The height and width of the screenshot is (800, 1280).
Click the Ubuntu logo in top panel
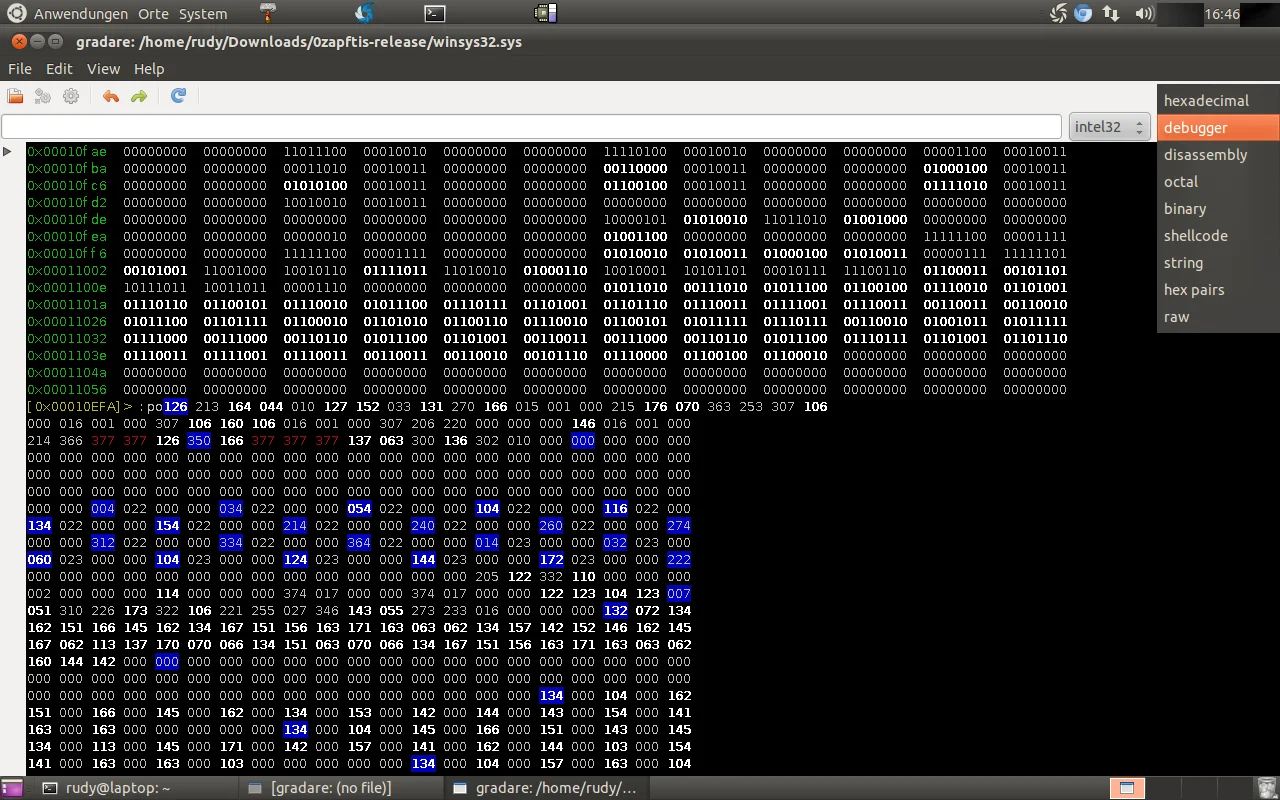click(x=17, y=13)
